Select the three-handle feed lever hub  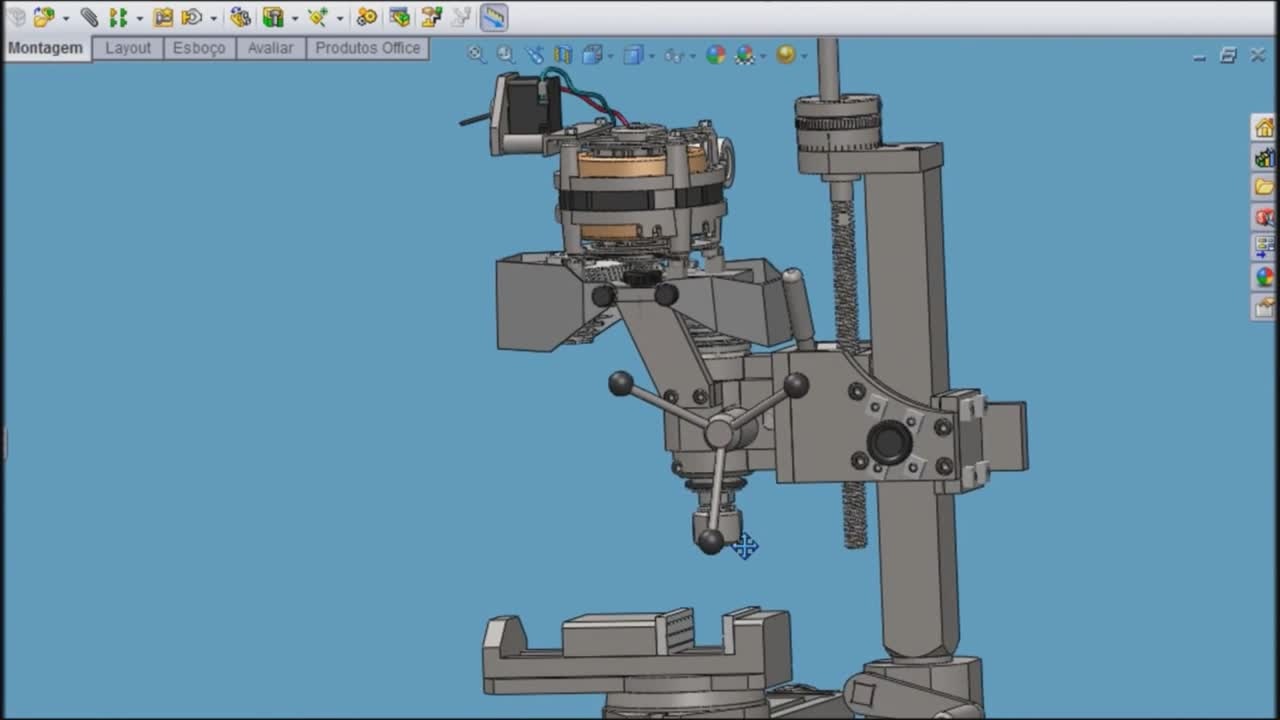[x=720, y=432]
